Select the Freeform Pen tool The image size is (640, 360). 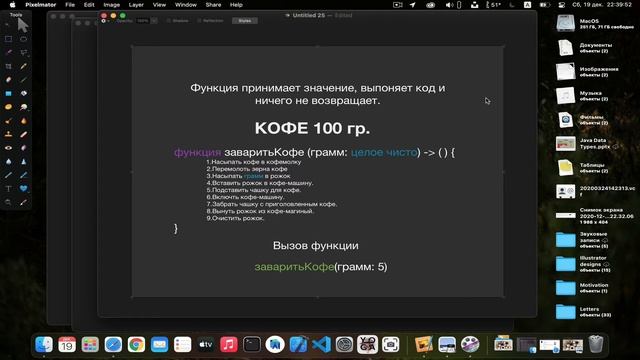click(24, 175)
